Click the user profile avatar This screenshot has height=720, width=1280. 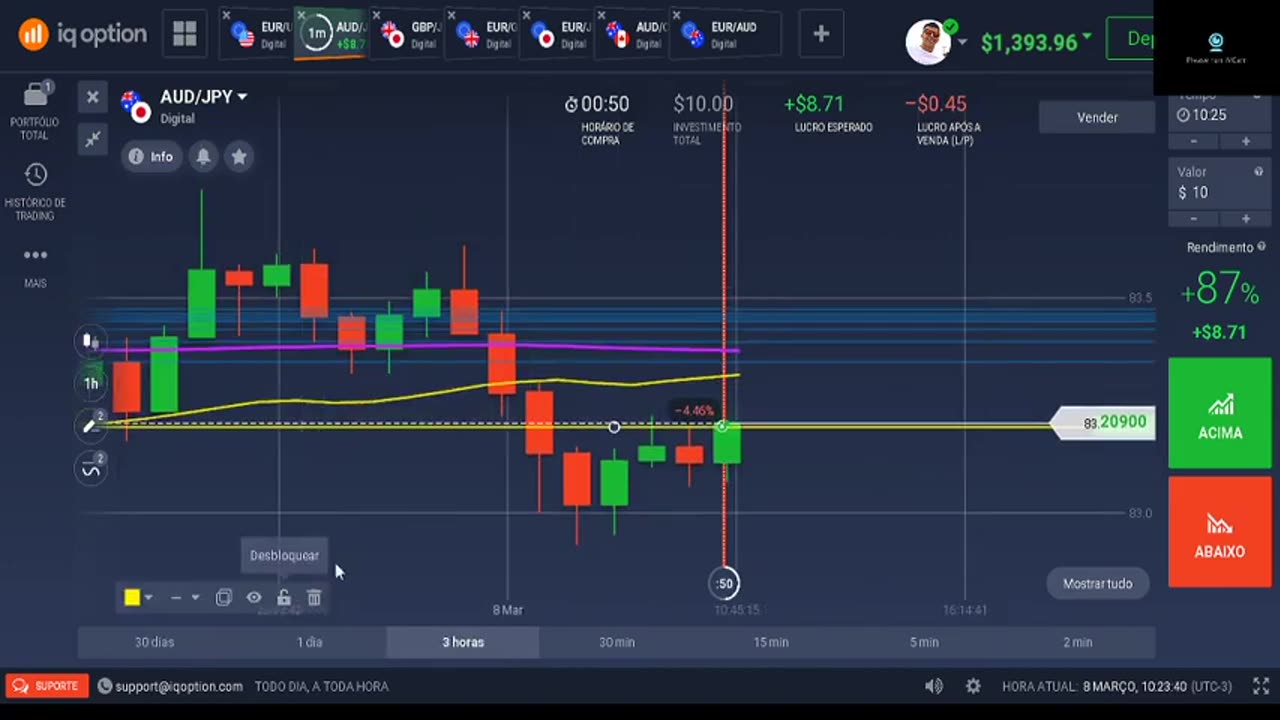point(927,41)
